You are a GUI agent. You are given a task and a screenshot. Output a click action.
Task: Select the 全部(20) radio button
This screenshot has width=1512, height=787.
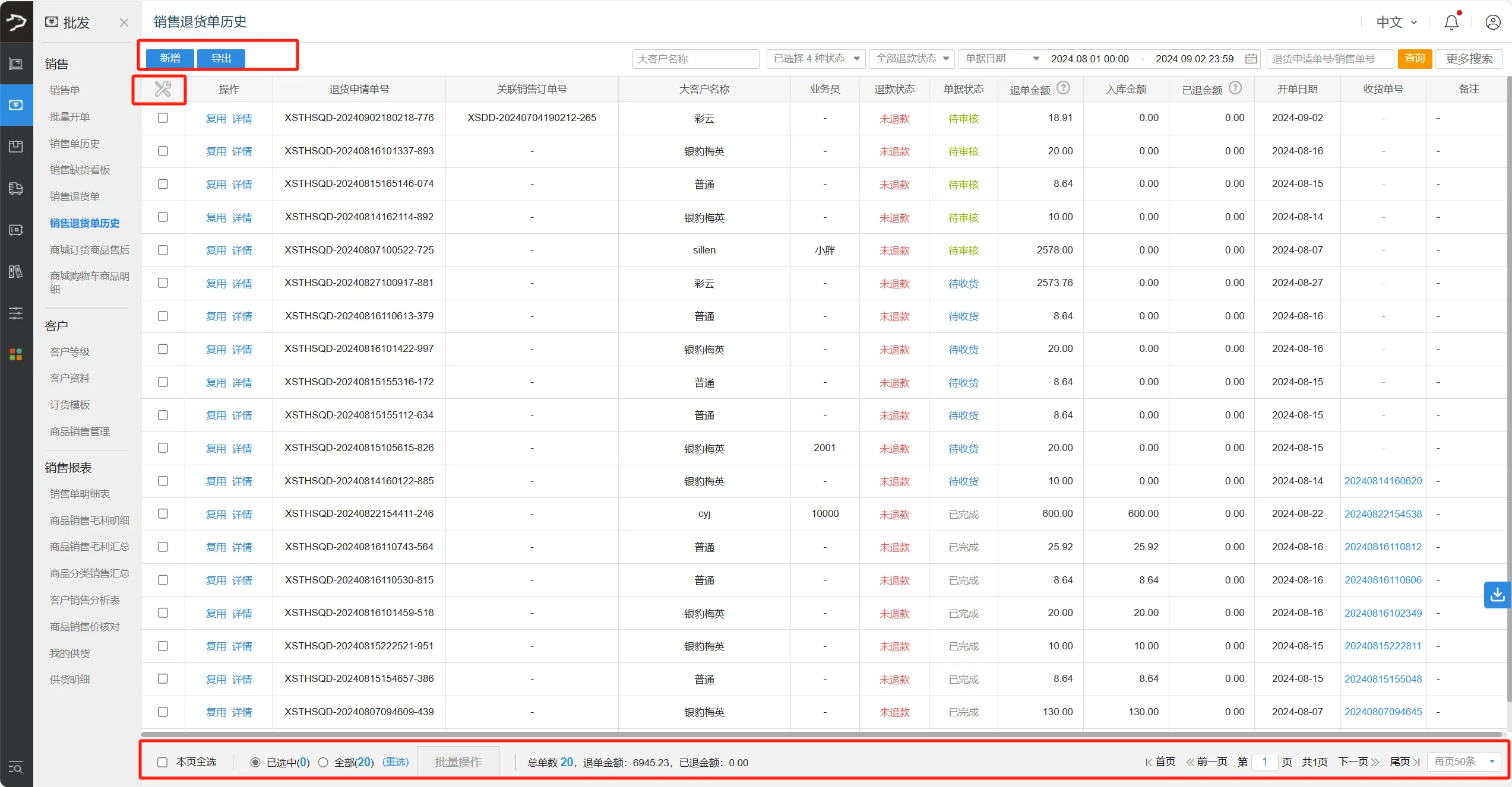pos(323,762)
